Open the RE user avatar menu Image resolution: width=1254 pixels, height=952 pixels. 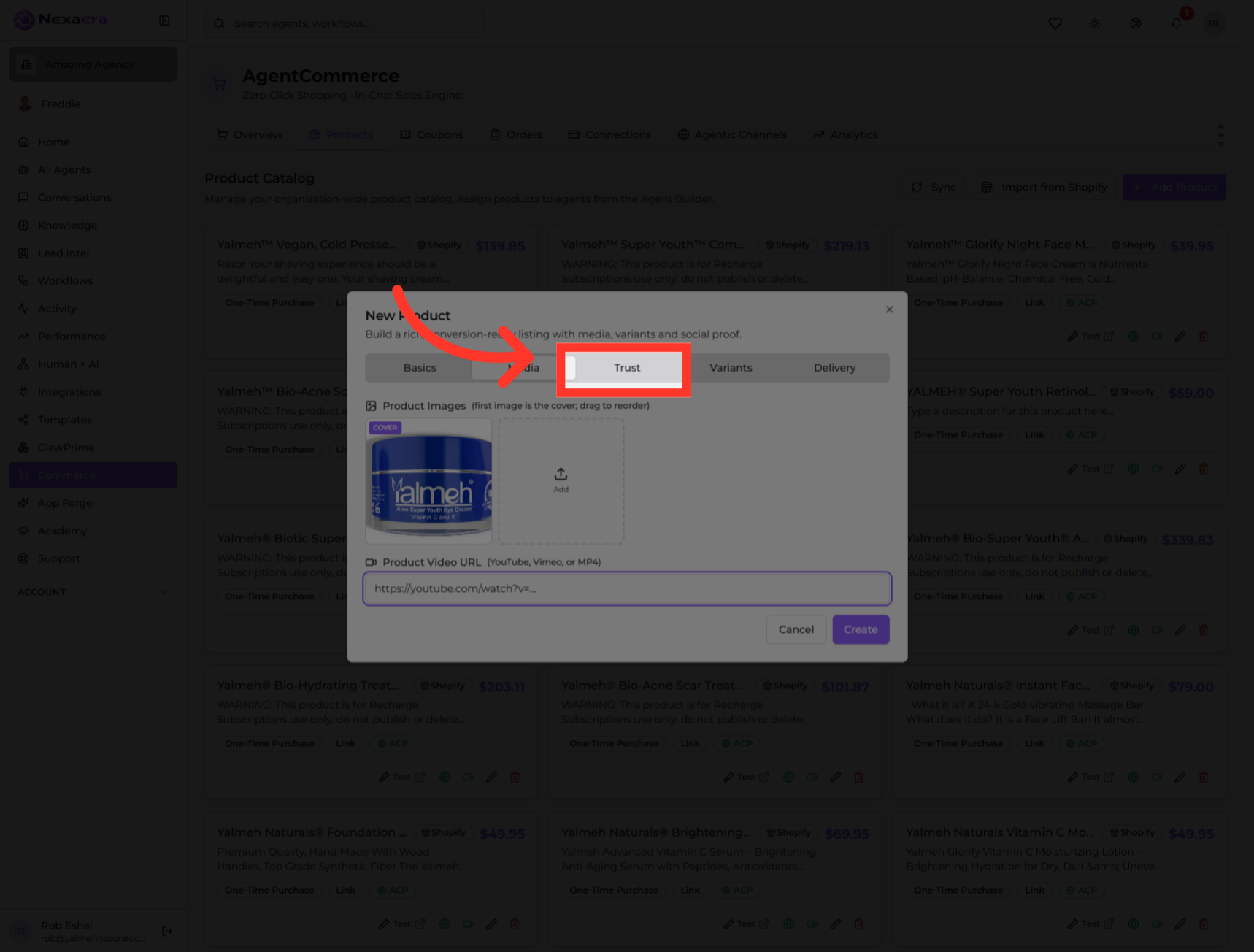[x=1215, y=23]
